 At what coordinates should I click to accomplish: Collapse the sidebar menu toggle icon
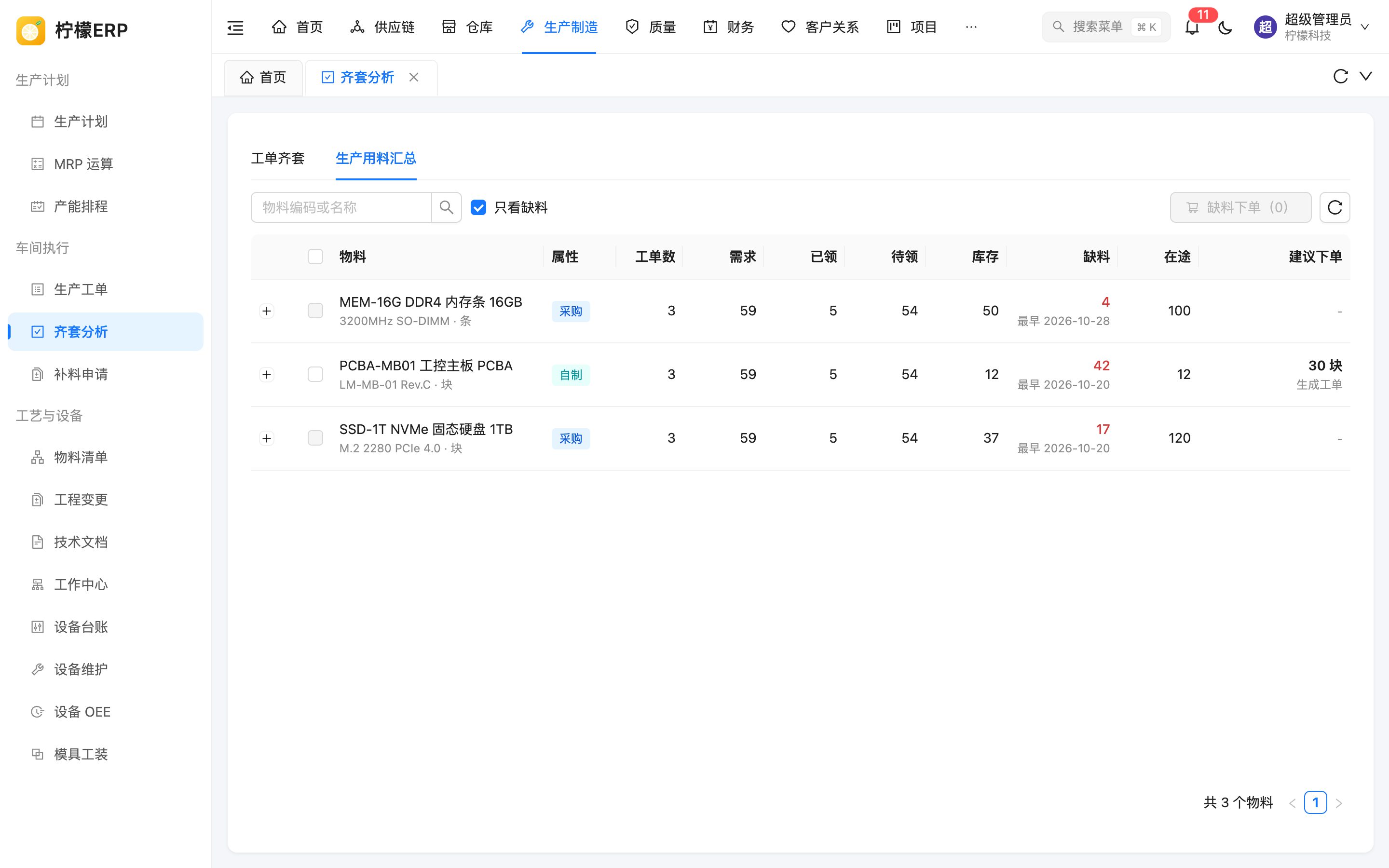[x=235, y=27]
